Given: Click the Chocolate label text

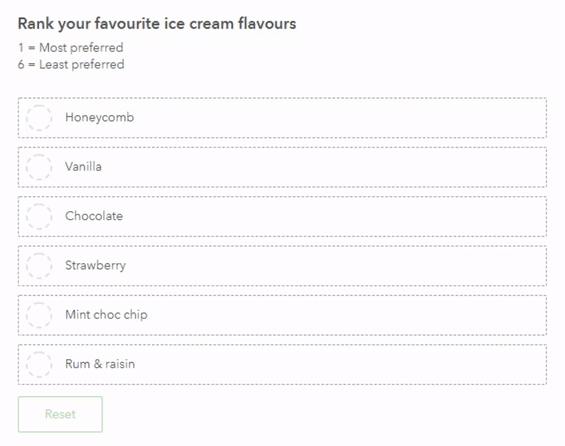Looking at the screenshot, I should click(94, 216).
